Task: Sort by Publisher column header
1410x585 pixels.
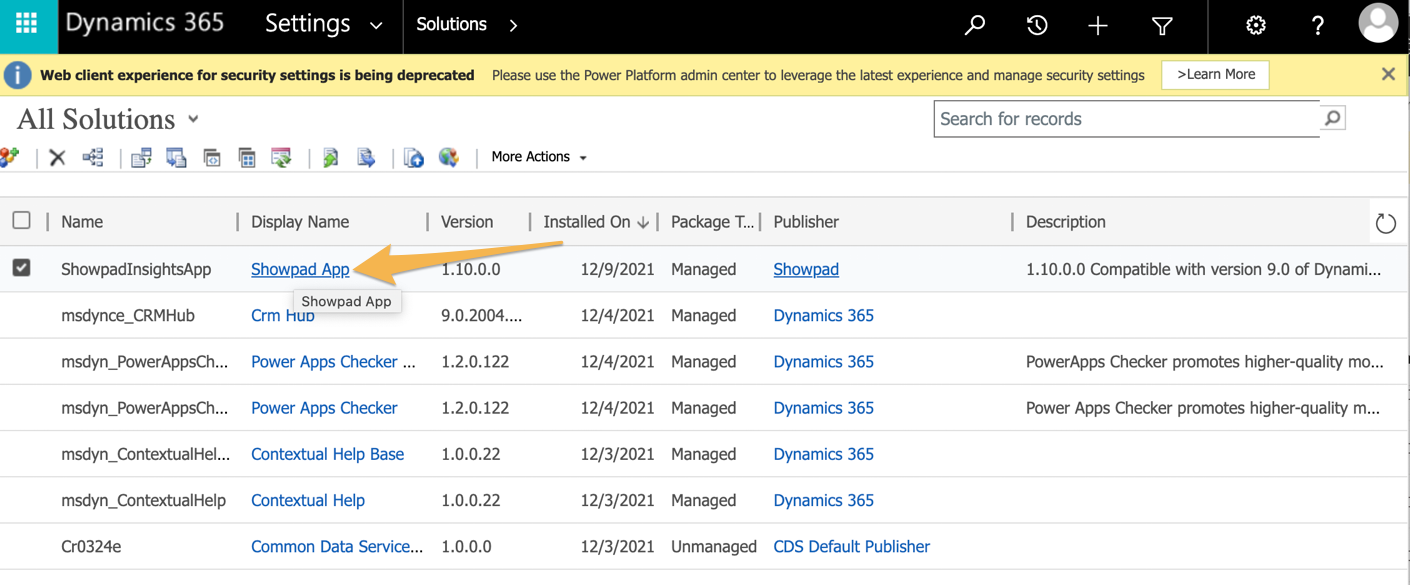Action: pos(806,222)
